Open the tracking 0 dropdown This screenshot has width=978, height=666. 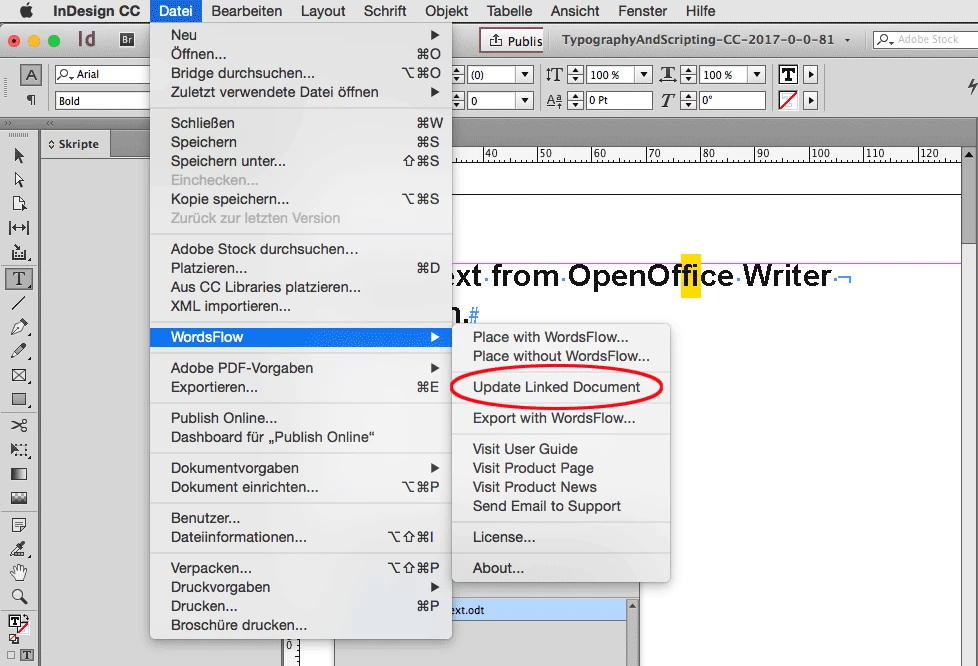point(525,100)
